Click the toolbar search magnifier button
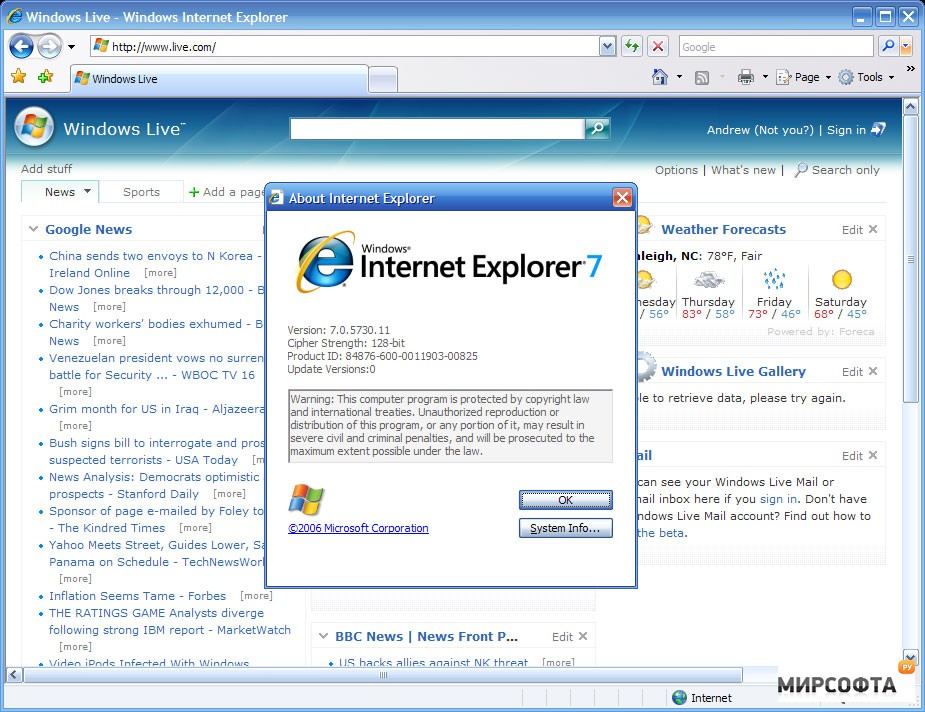This screenshot has width=925, height=712. [x=888, y=46]
